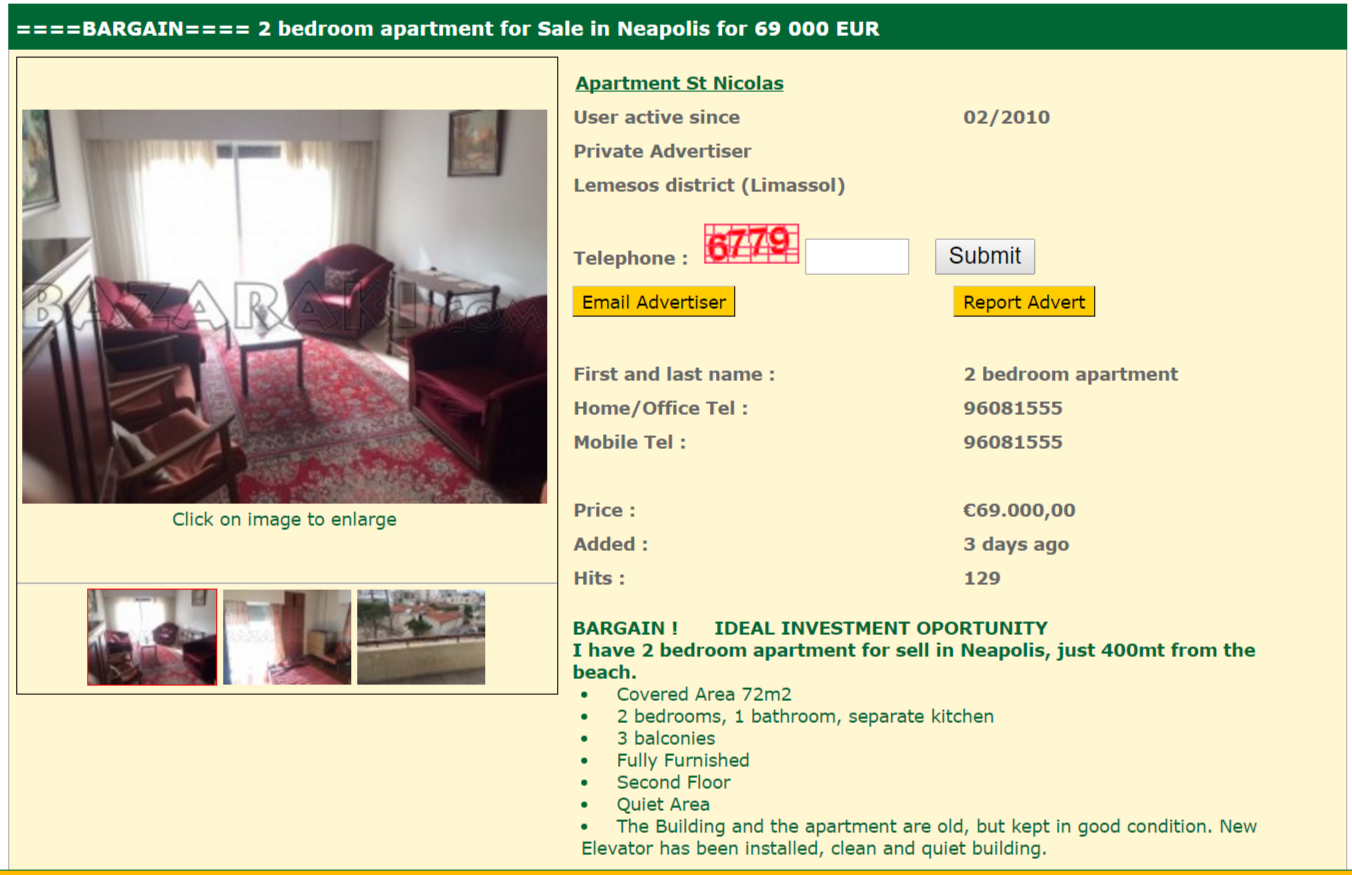
Task: Open the Apartment St Nicolas link
Action: point(679,83)
